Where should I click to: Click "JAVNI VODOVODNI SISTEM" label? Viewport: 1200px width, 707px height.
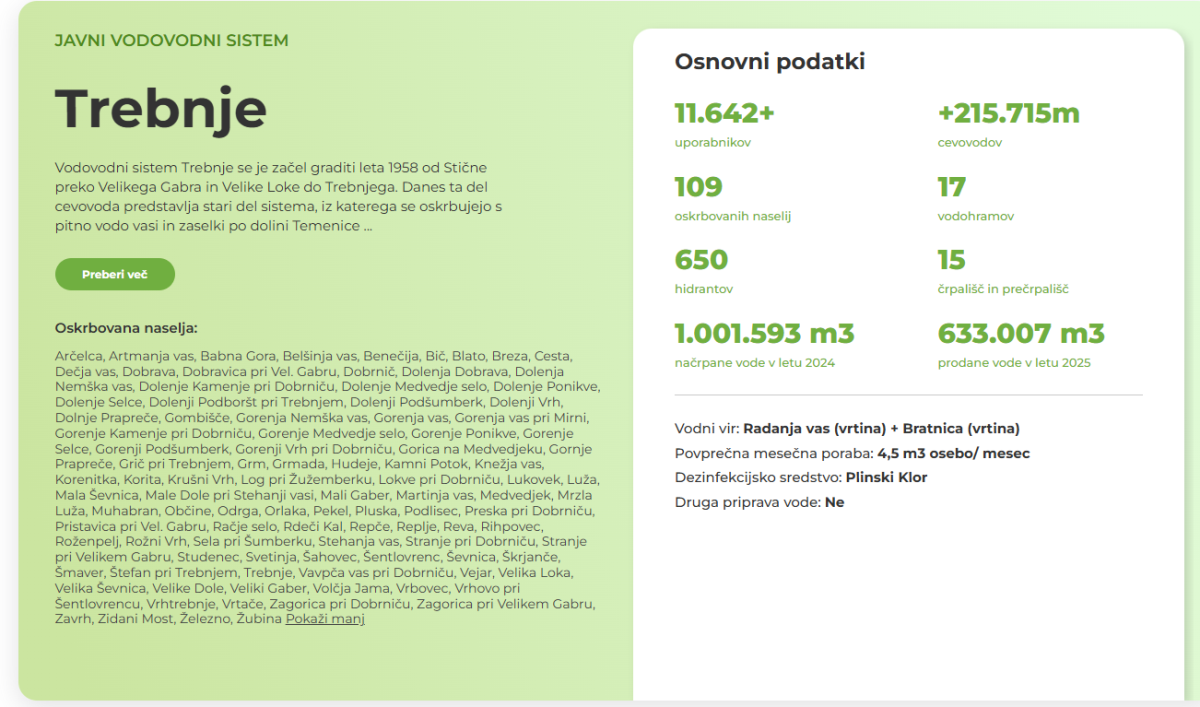click(171, 41)
